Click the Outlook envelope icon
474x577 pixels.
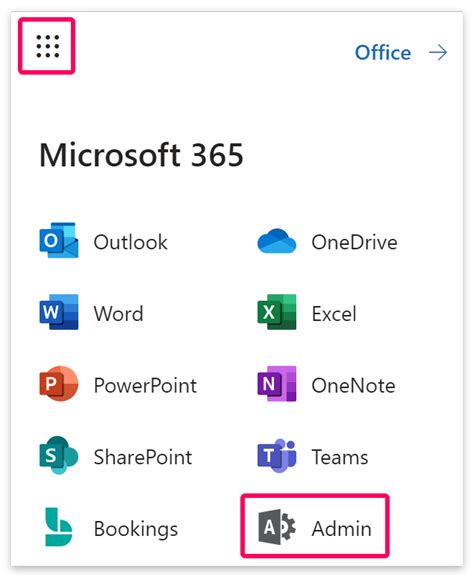[59, 240]
